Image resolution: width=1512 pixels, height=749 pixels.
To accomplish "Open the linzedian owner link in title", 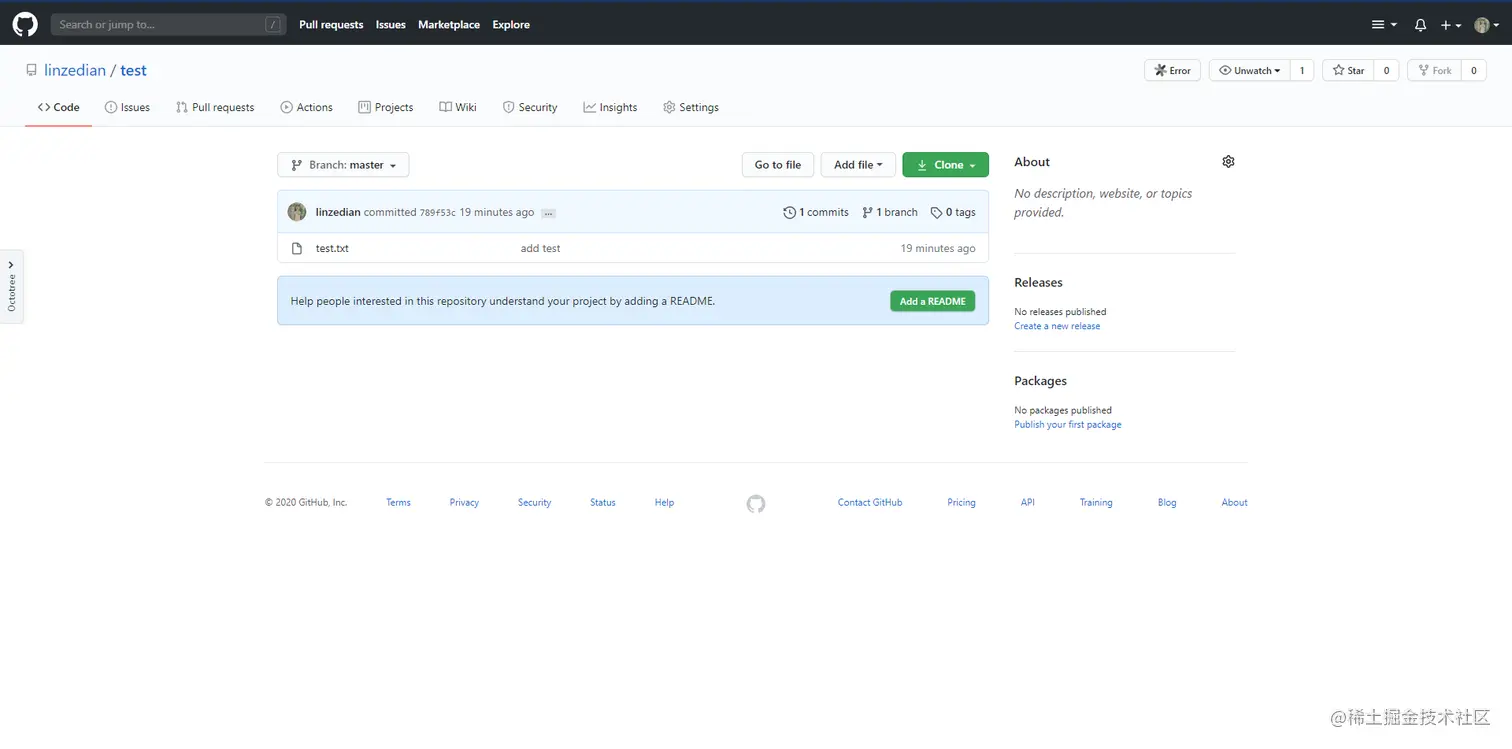I will tap(75, 71).
